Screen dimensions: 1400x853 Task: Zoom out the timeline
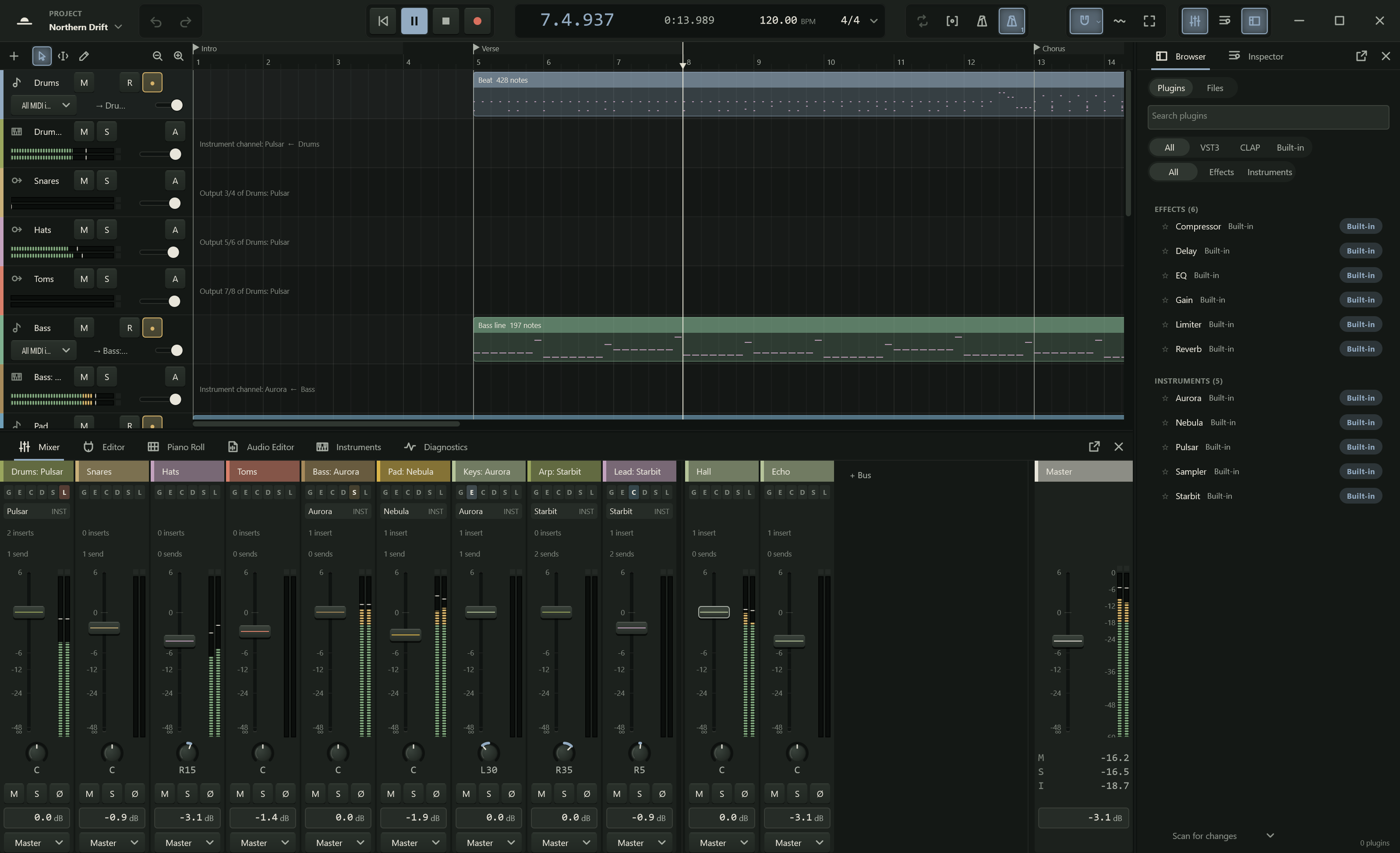tap(157, 56)
